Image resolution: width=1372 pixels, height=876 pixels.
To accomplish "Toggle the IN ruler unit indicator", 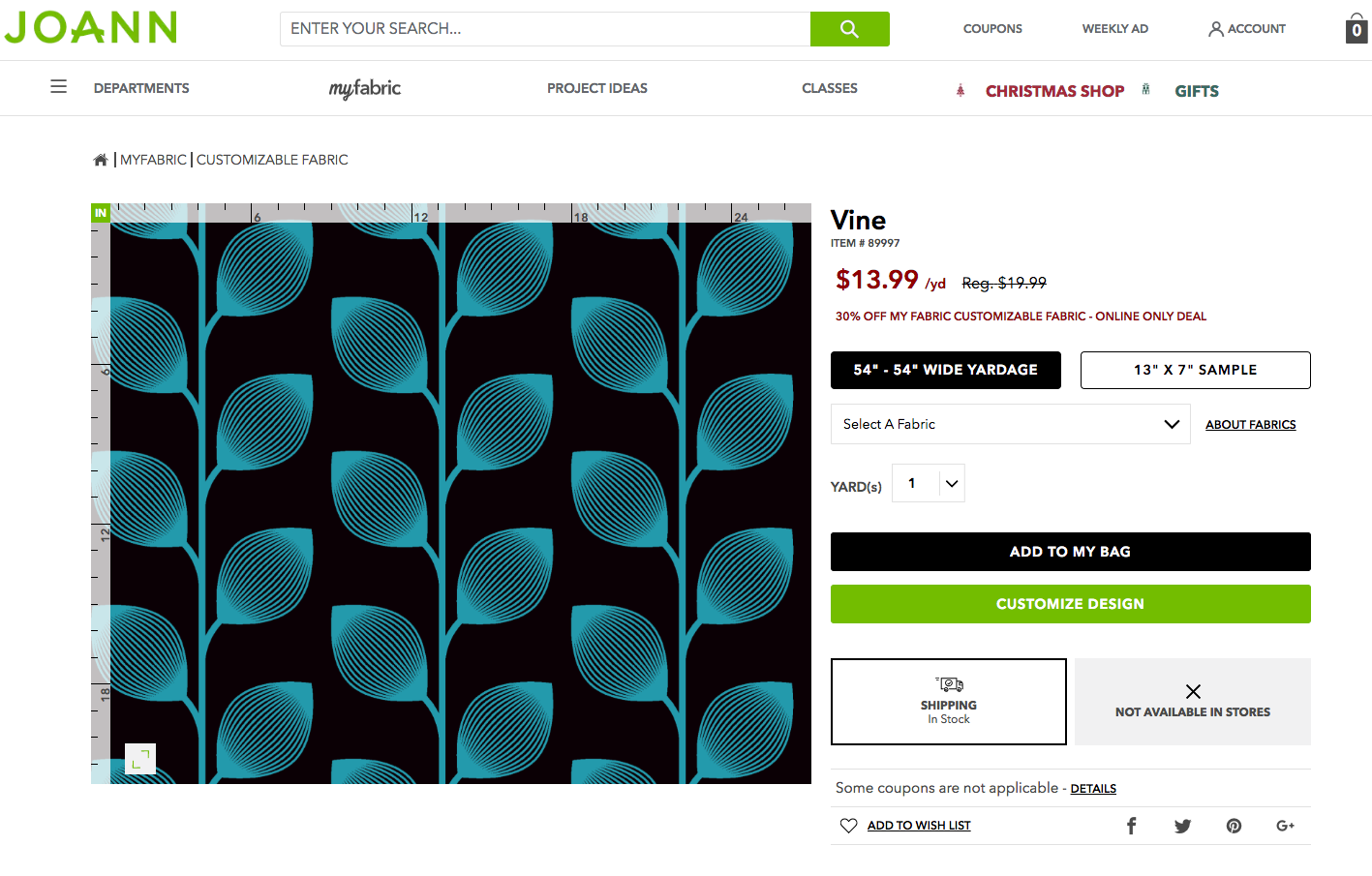I will [101, 213].
